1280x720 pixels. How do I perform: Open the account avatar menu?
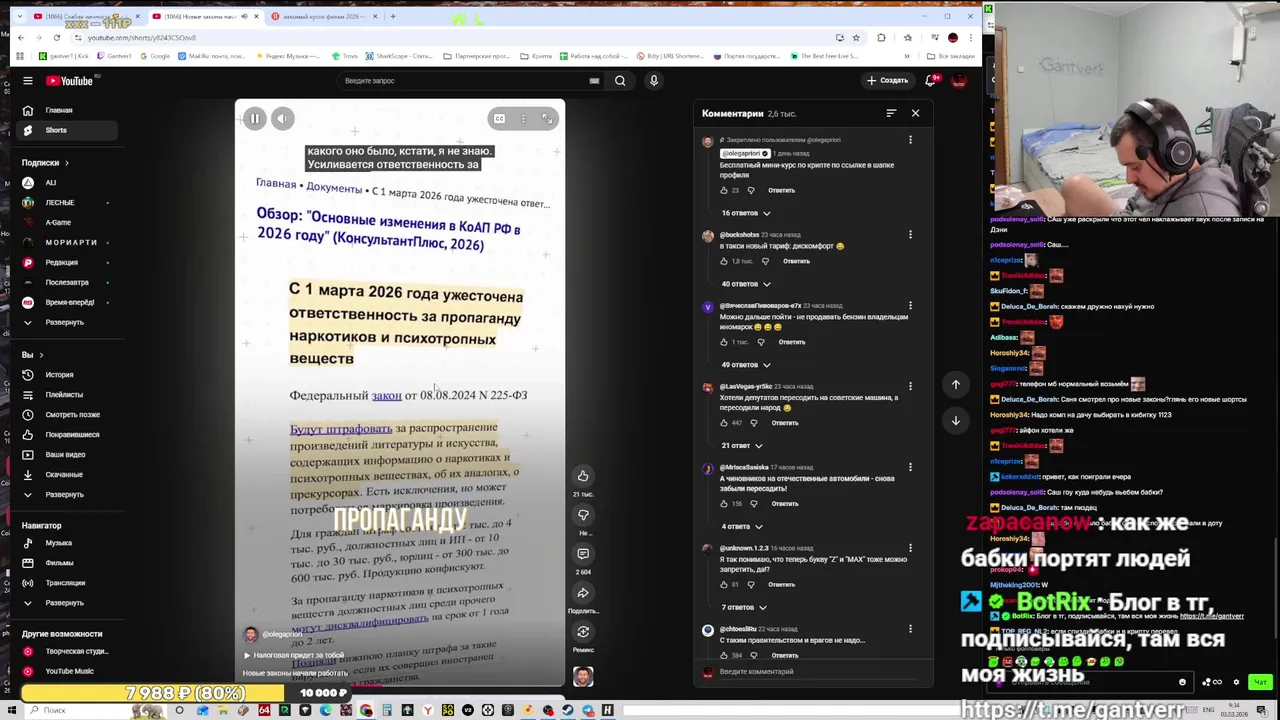(959, 81)
